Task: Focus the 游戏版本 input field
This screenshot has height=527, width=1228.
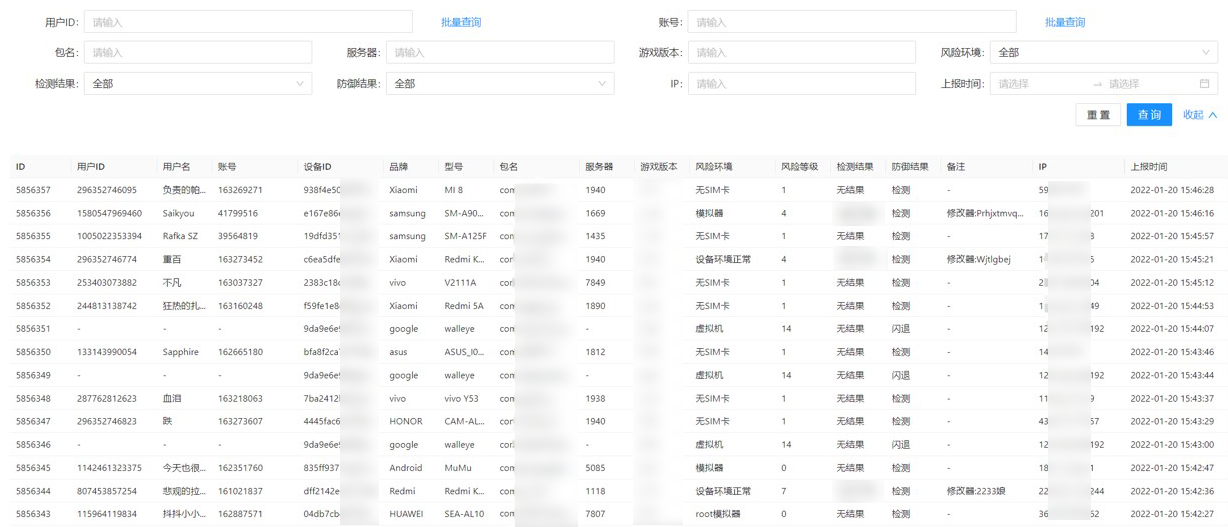Action: (801, 53)
